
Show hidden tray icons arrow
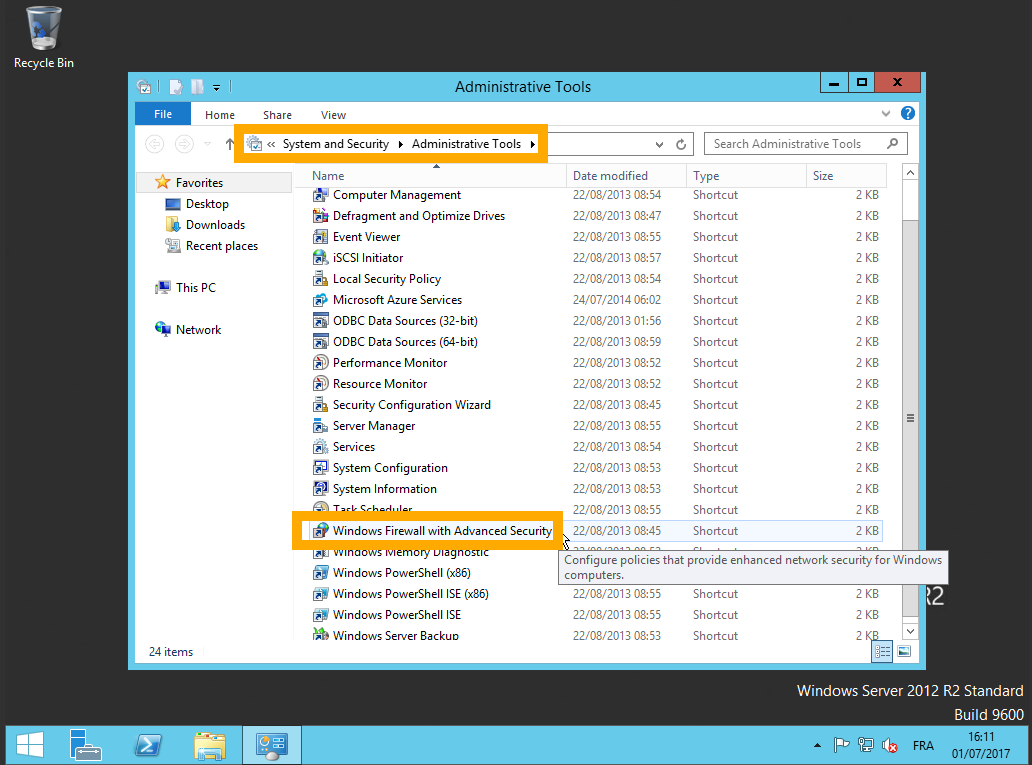tap(817, 745)
